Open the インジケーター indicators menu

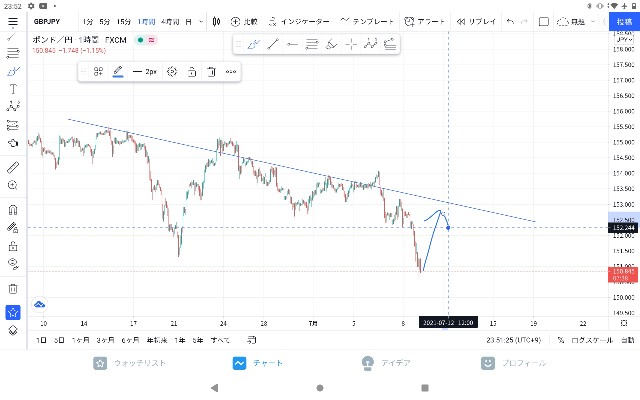(299, 22)
